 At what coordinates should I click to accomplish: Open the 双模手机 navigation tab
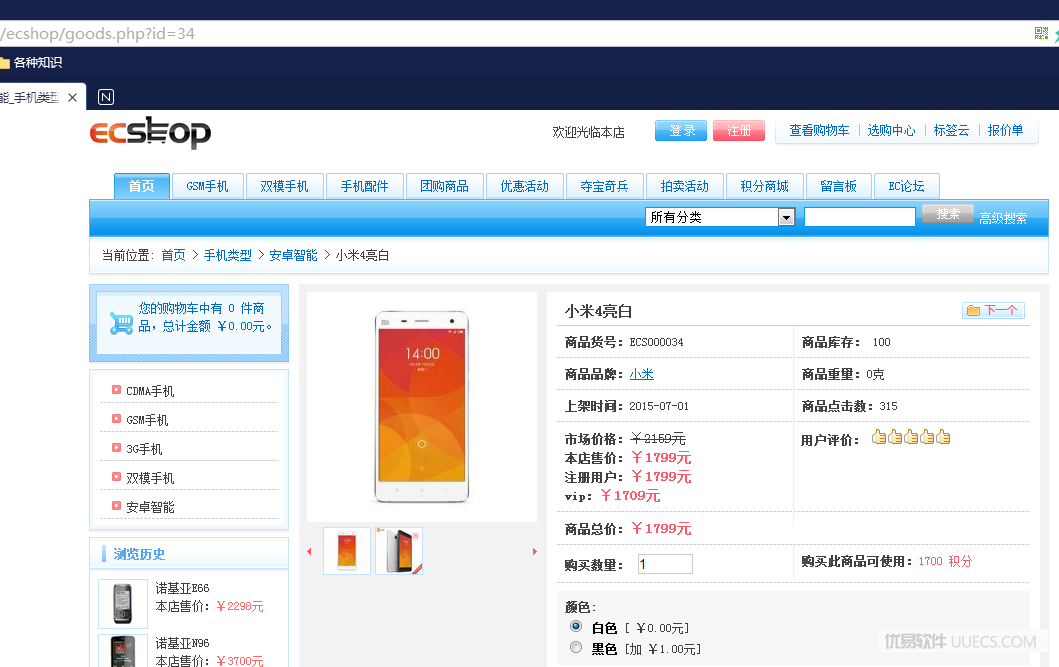click(x=284, y=186)
